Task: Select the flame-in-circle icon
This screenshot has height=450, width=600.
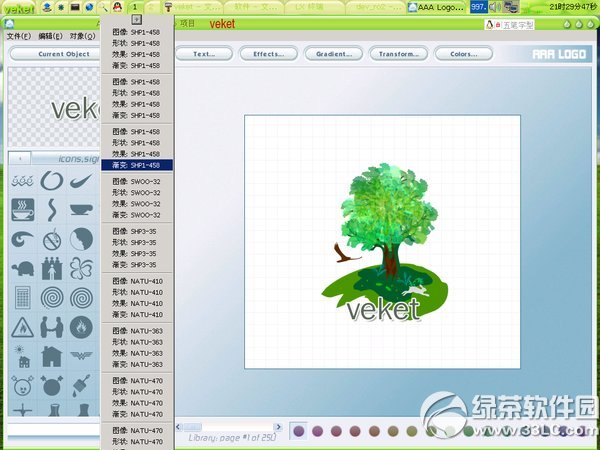Action: point(81,327)
